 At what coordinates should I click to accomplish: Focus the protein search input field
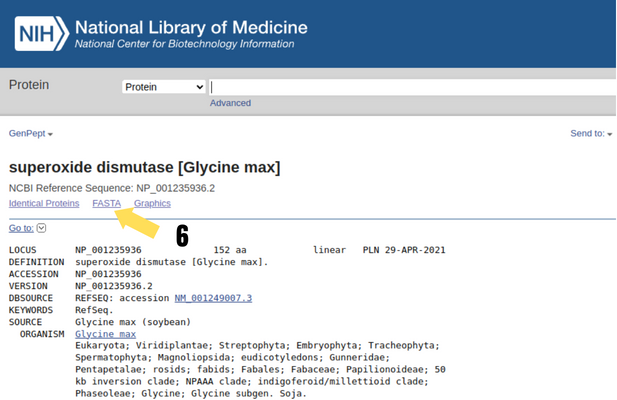412,87
